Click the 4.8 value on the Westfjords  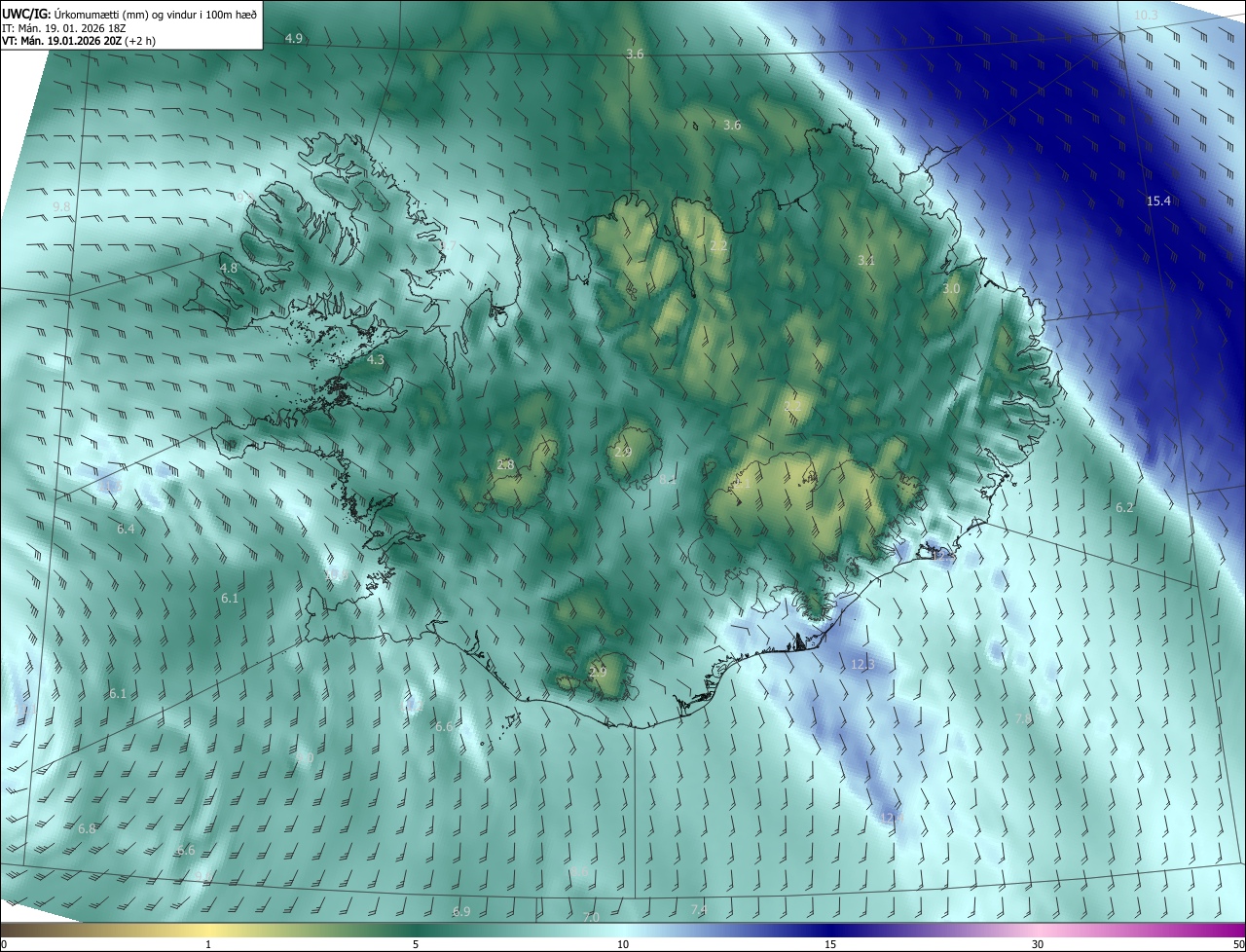[x=229, y=268]
